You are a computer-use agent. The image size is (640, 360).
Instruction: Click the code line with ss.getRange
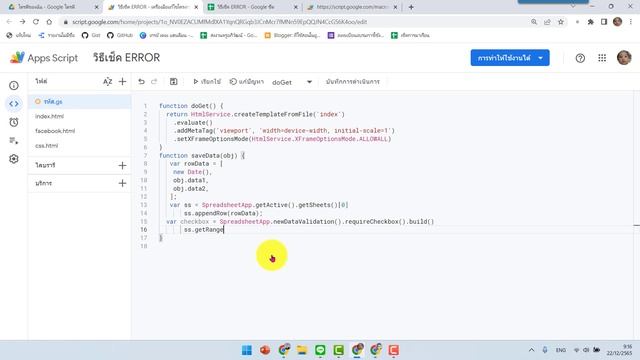click(204, 230)
